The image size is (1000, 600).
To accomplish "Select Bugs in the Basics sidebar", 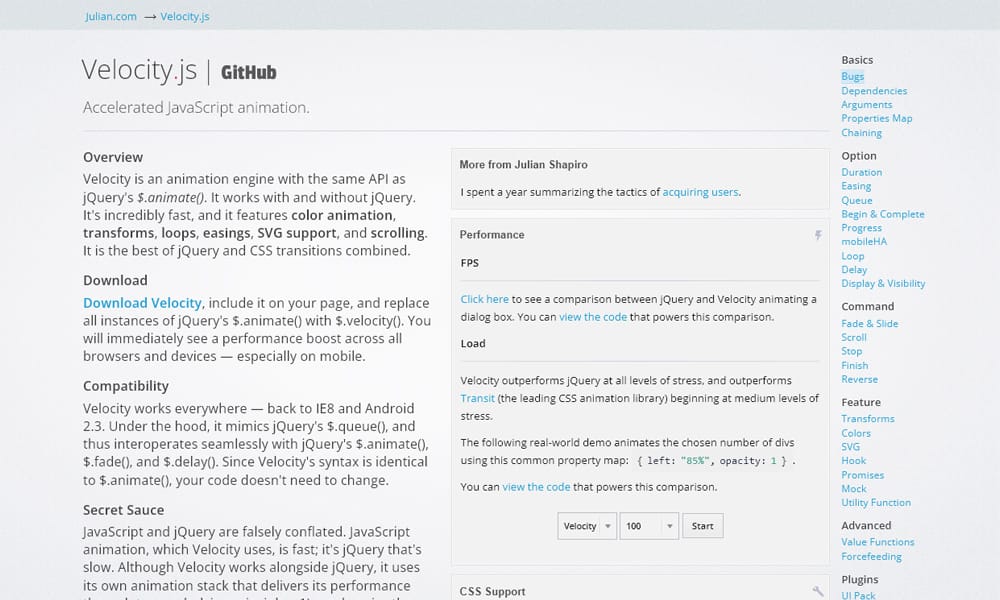I will pos(852,76).
